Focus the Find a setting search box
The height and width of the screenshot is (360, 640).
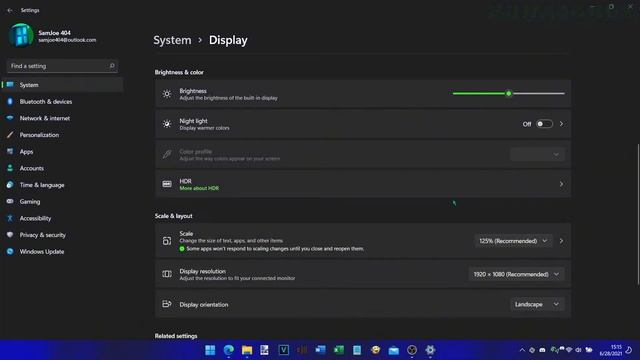[62, 66]
